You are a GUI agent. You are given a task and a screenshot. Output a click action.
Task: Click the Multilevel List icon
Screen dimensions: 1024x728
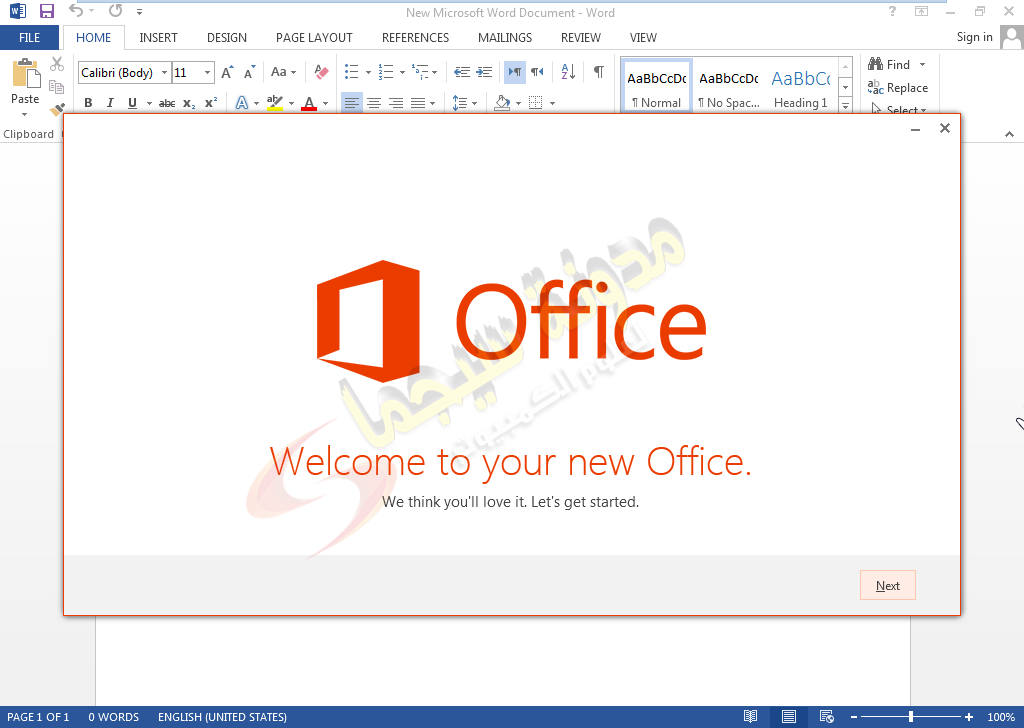tap(421, 72)
